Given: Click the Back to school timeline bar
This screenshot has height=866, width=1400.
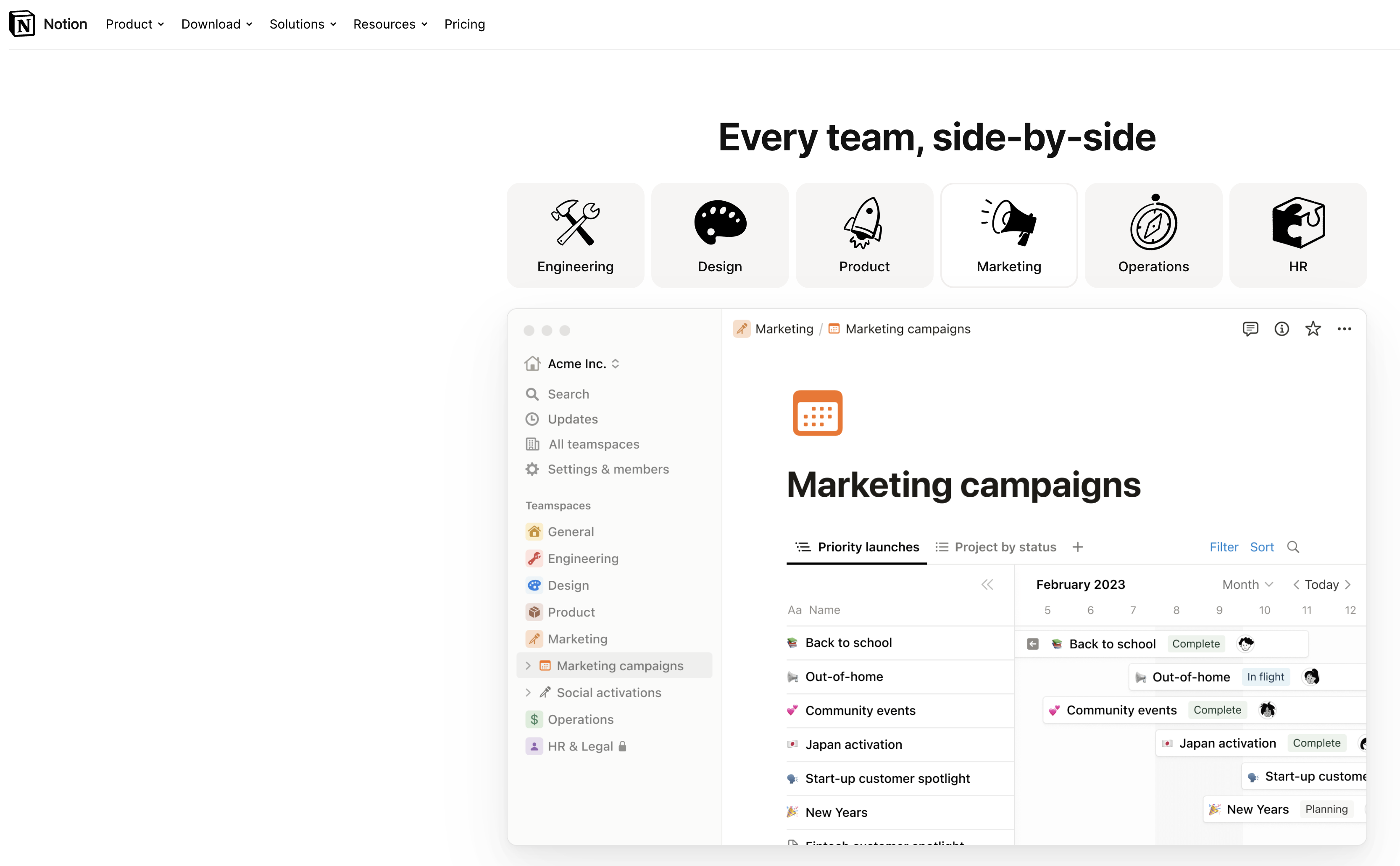Looking at the screenshot, I should coord(1112,644).
